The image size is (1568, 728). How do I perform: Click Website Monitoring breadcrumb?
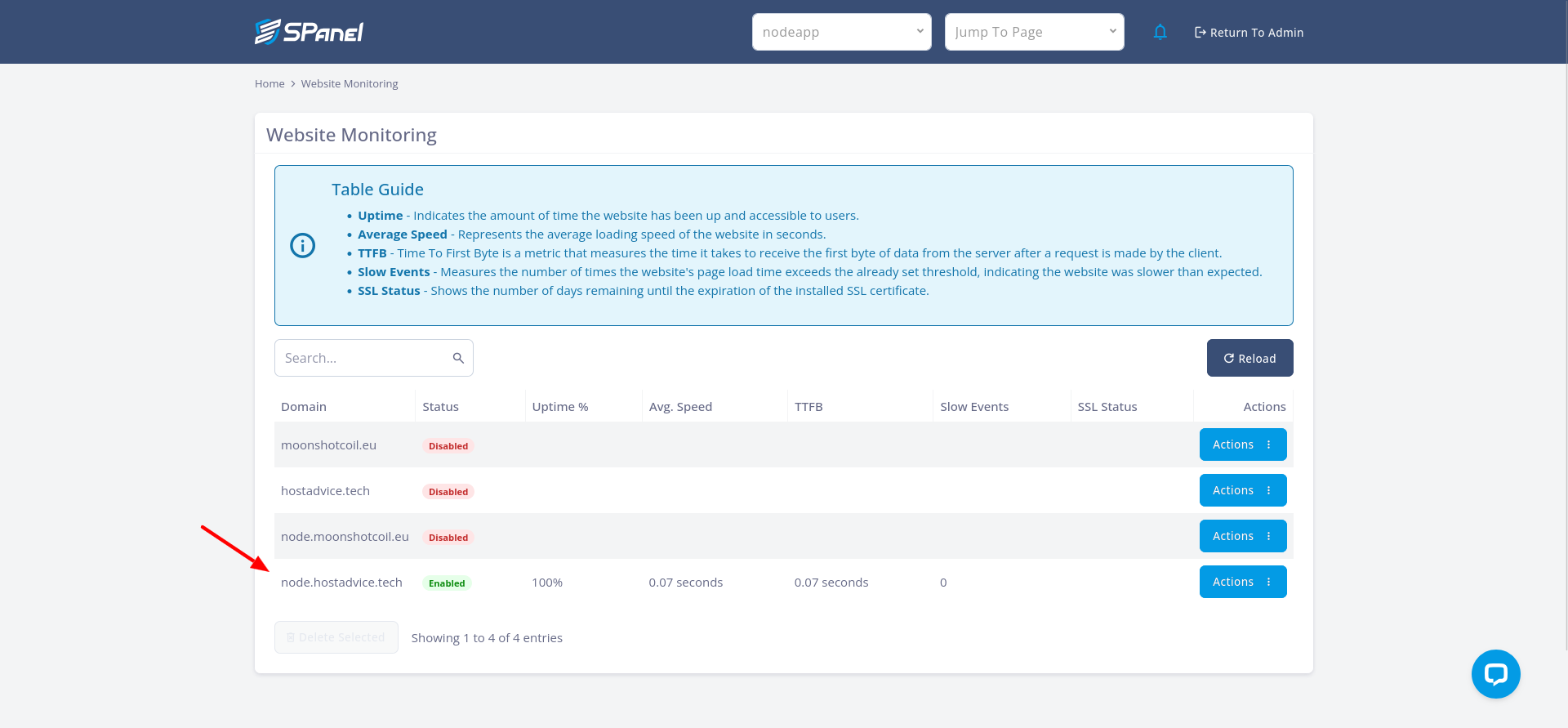[350, 83]
